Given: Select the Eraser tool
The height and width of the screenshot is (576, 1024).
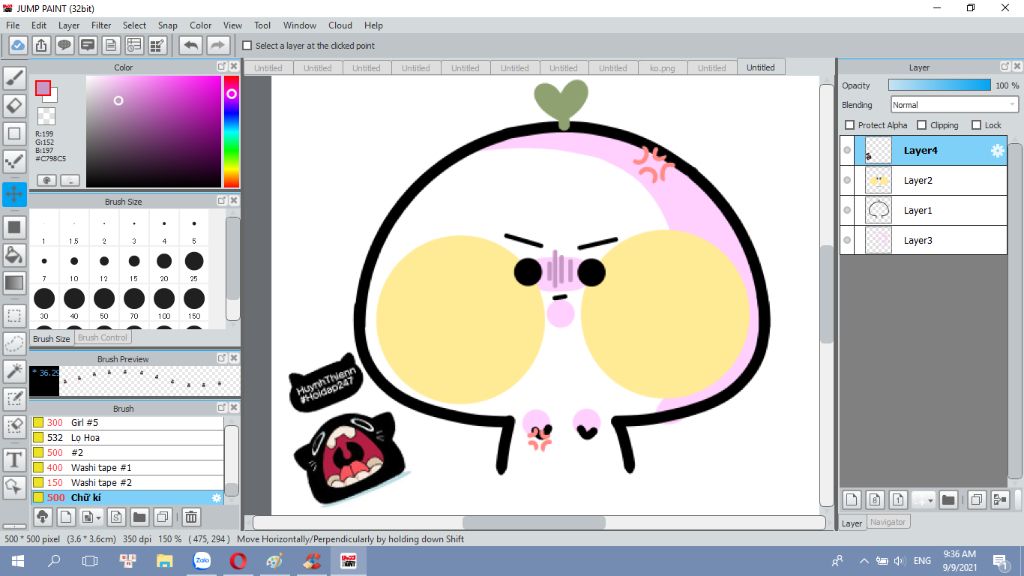Looking at the screenshot, I should (15, 105).
